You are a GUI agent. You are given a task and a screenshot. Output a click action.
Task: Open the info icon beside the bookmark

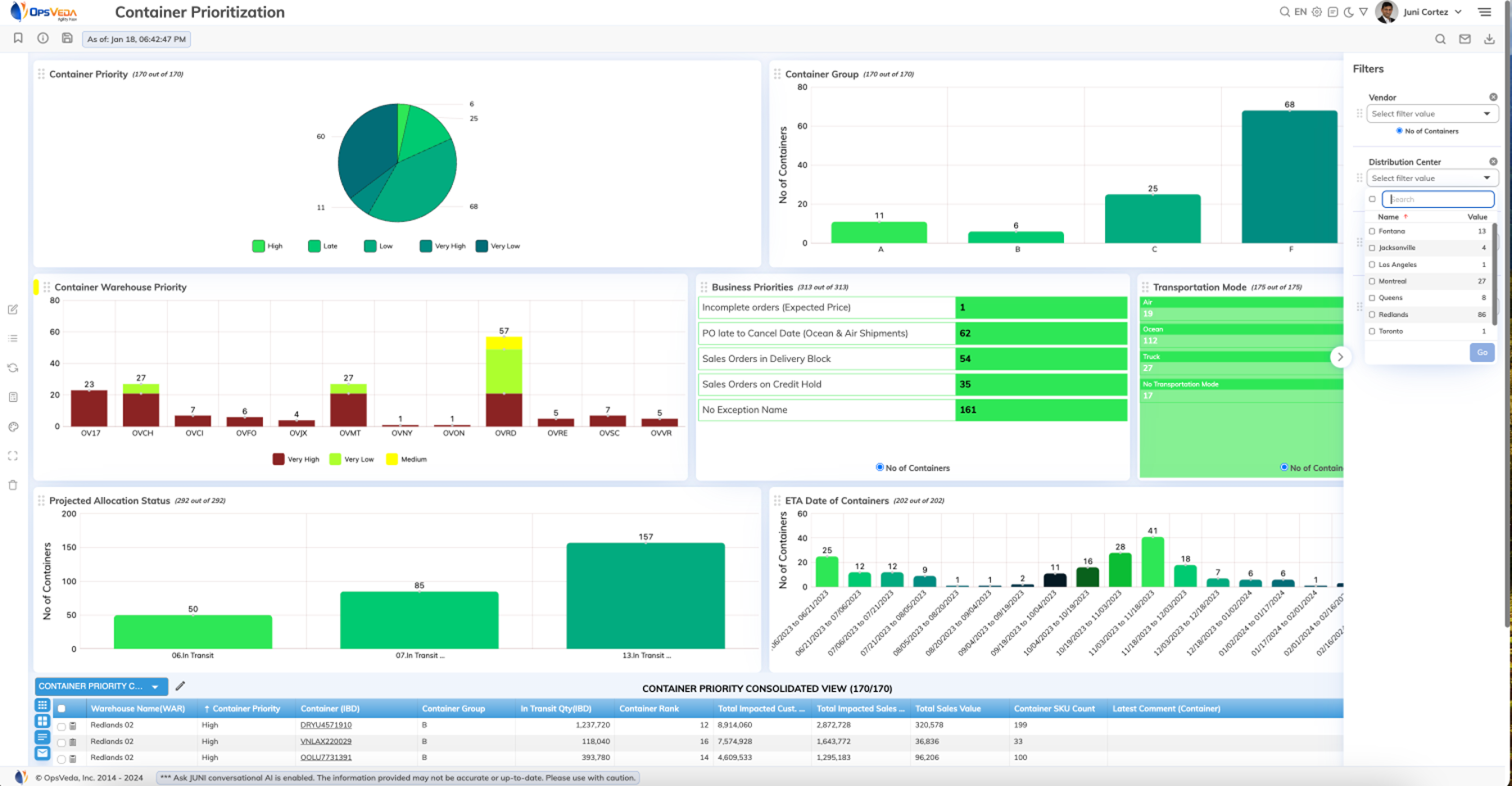click(43, 38)
